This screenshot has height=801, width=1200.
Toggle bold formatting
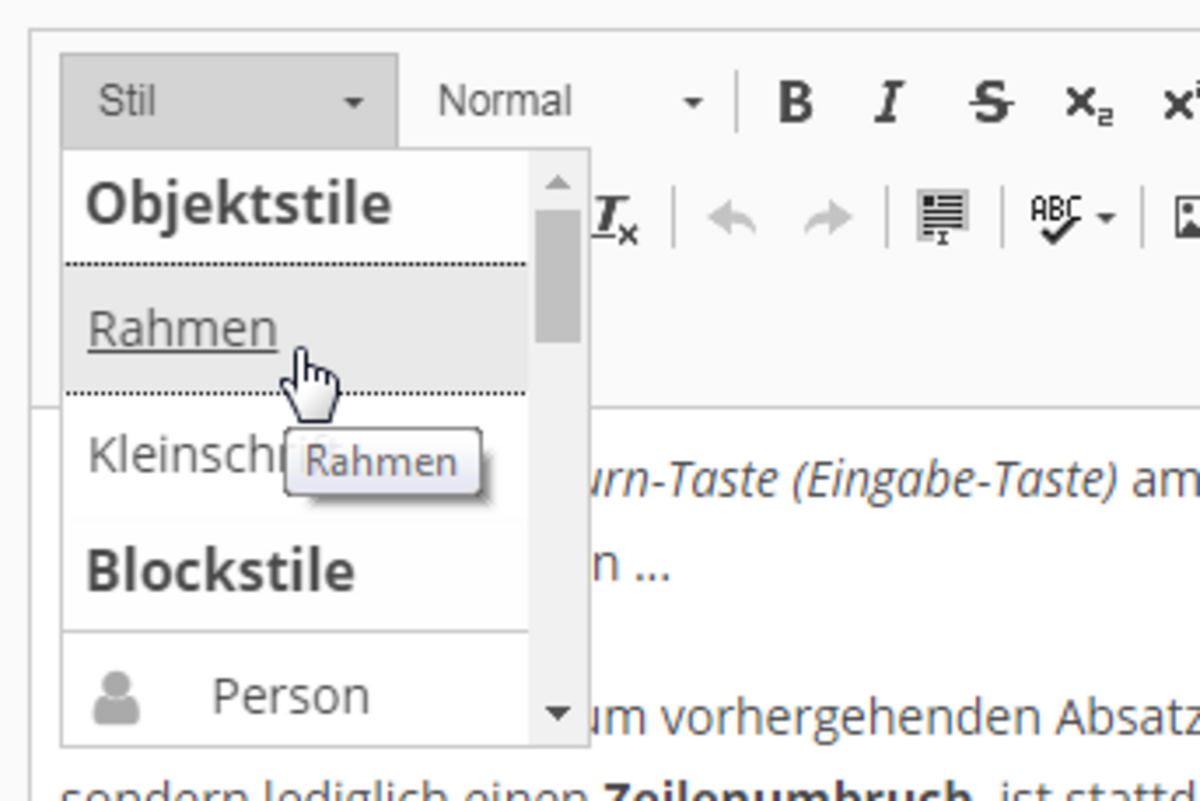point(795,102)
